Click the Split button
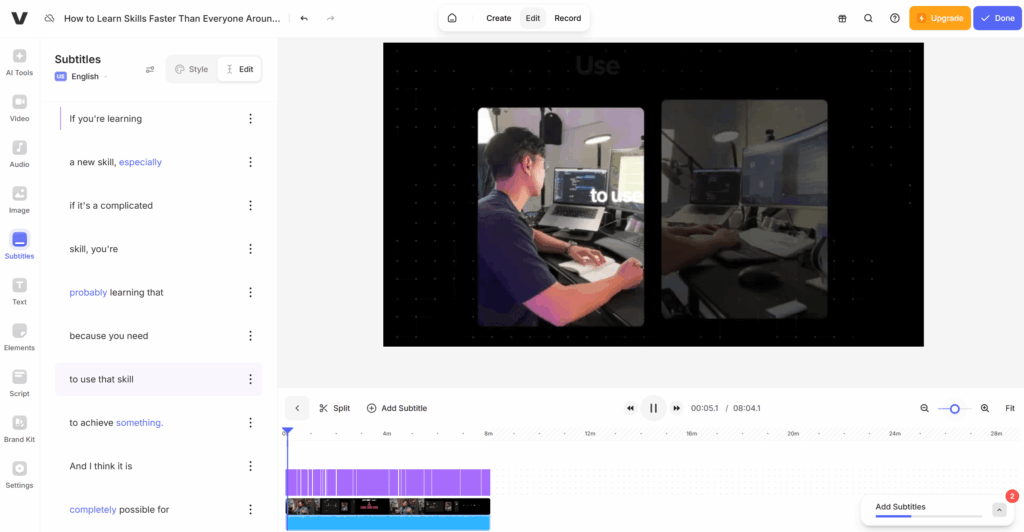 tap(334, 409)
